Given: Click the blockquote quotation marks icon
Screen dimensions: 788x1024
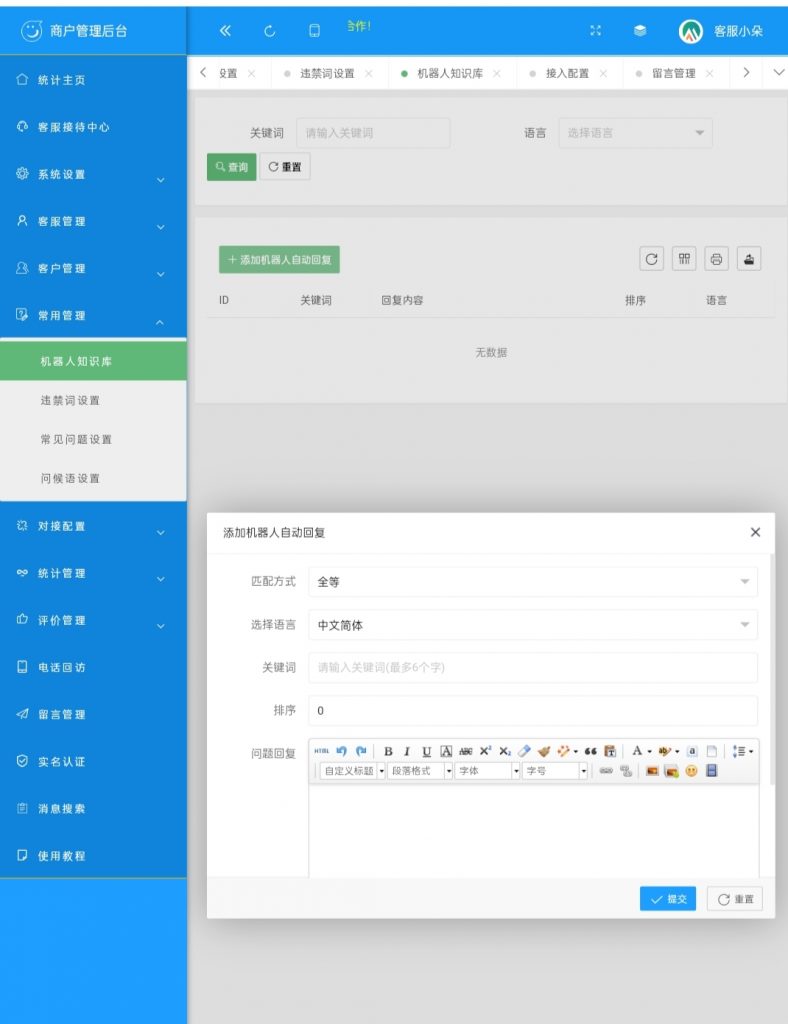Looking at the screenshot, I should [591, 752].
